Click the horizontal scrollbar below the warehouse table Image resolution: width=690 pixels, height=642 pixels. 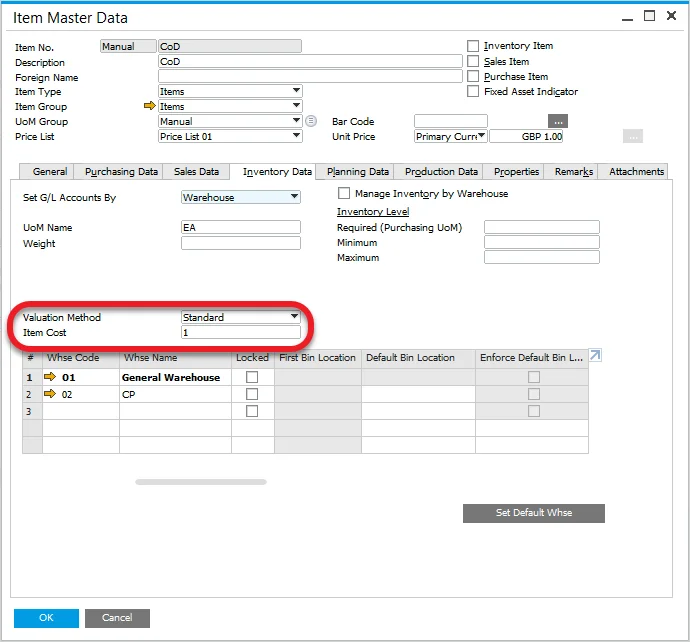pyautogui.click(x=201, y=482)
